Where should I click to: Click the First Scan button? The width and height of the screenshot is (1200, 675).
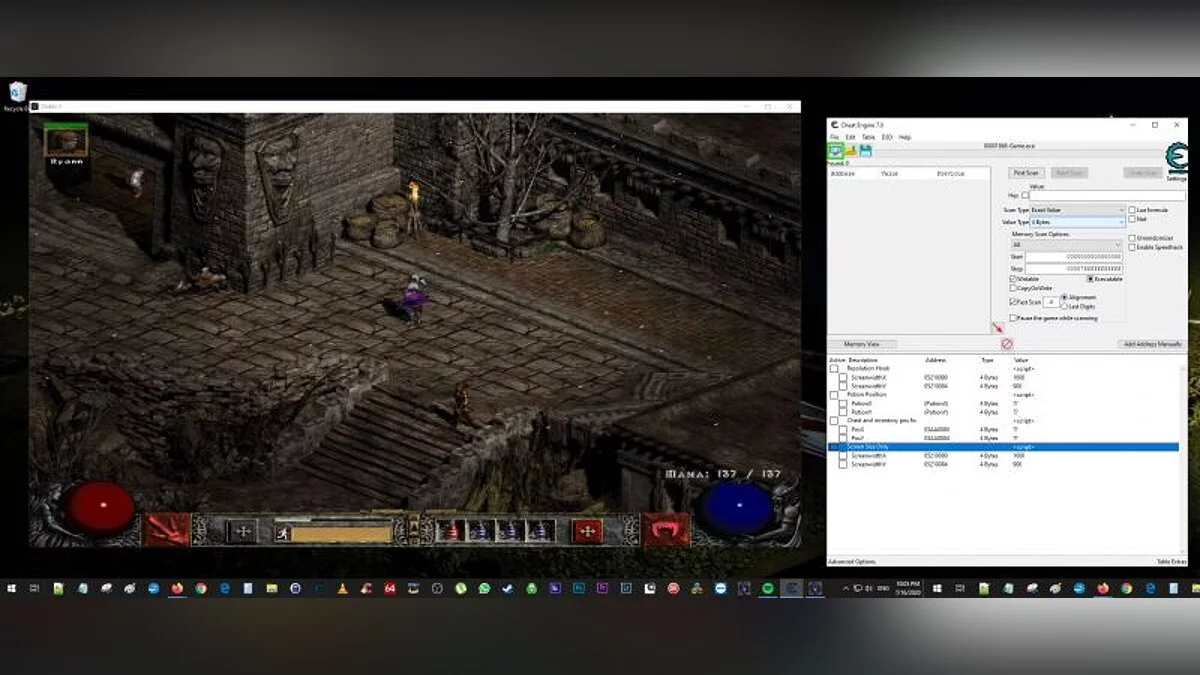point(1026,173)
